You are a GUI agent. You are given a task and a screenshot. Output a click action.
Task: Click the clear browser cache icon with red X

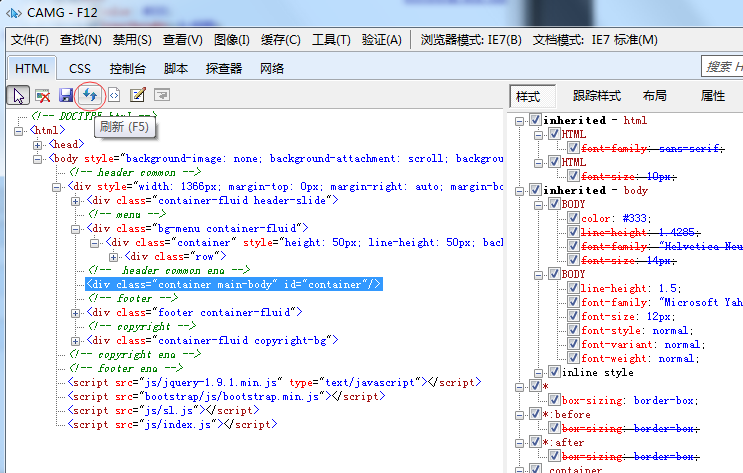[x=43, y=96]
